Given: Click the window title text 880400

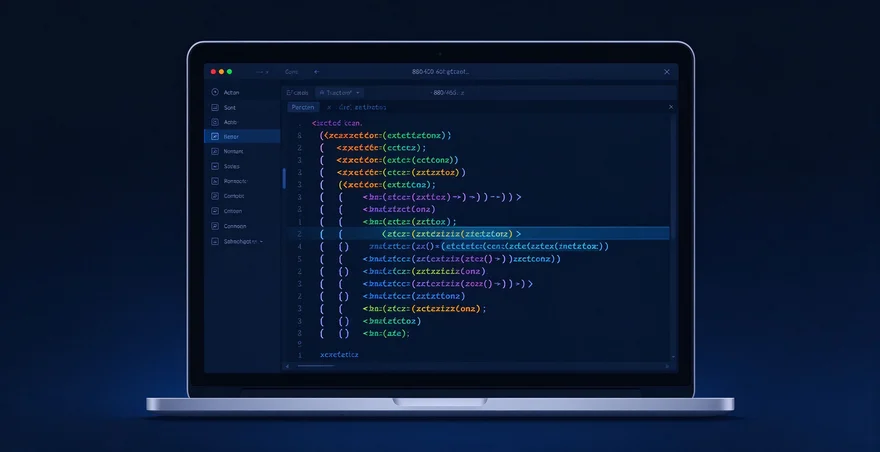Looking at the screenshot, I should point(441,72).
